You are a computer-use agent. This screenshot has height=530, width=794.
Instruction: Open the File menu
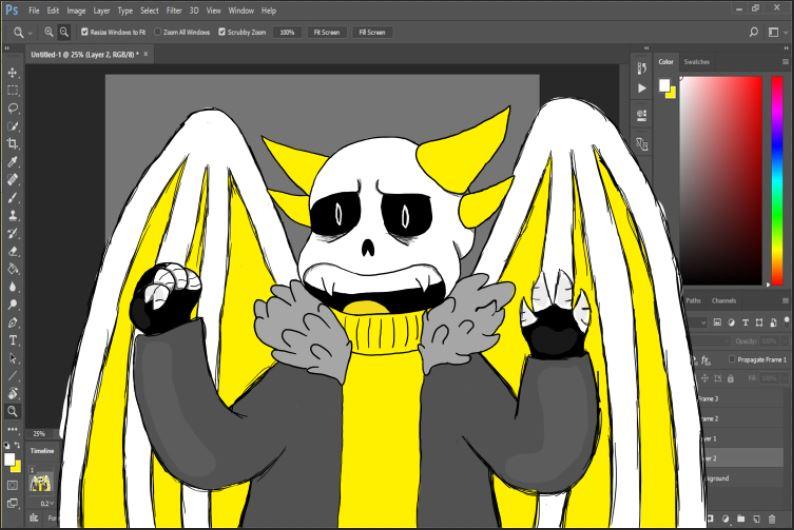tap(34, 10)
